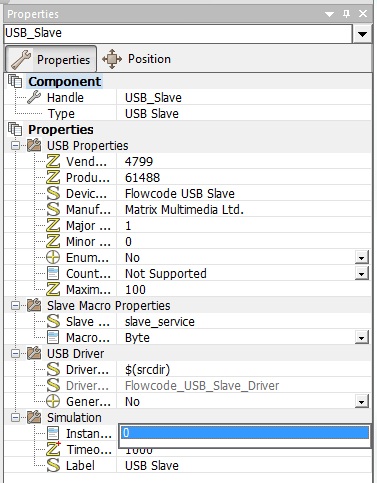Open the Enumeration No dropdown arrow
The width and height of the screenshot is (377, 483).
pyautogui.click(x=362, y=258)
